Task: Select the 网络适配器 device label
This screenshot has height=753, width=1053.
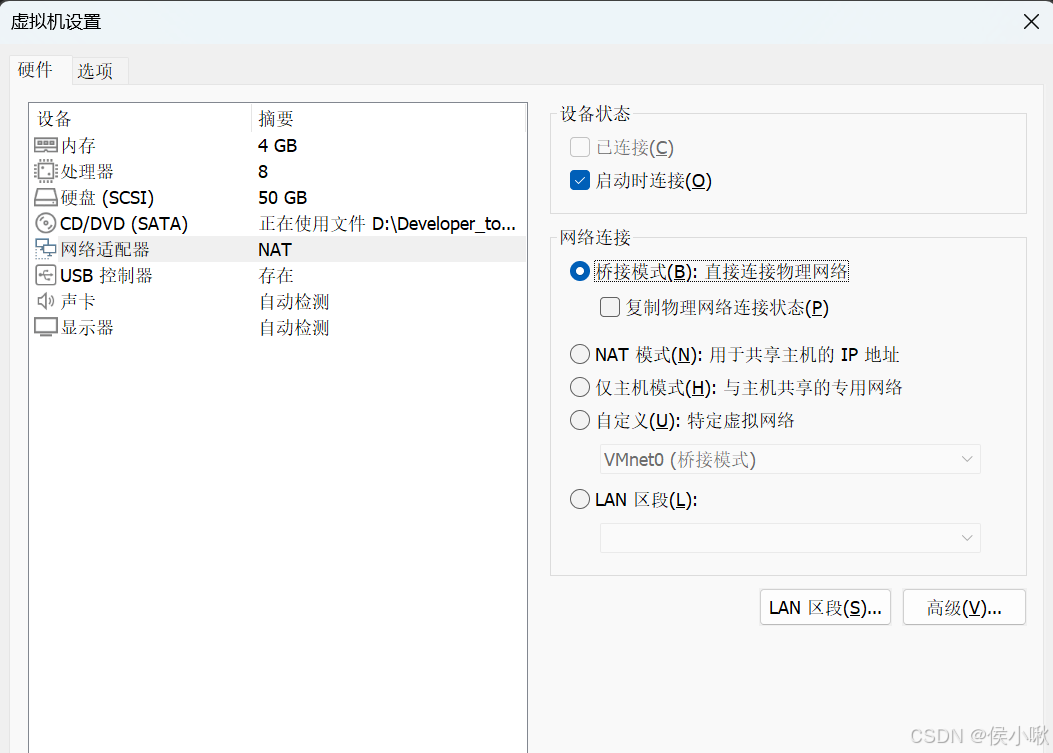Action: [105, 249]
